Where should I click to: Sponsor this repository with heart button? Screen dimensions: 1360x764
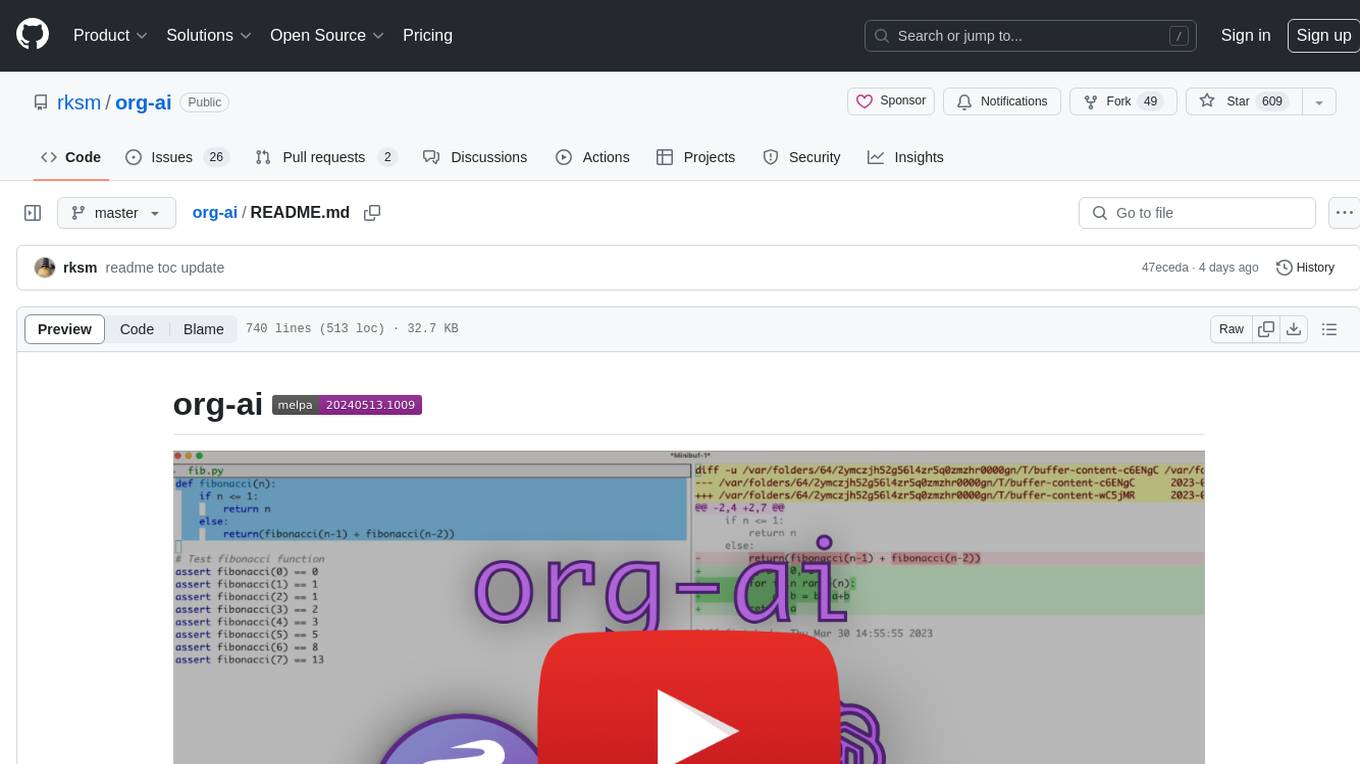pyautogui.click(x=891, y=101)
